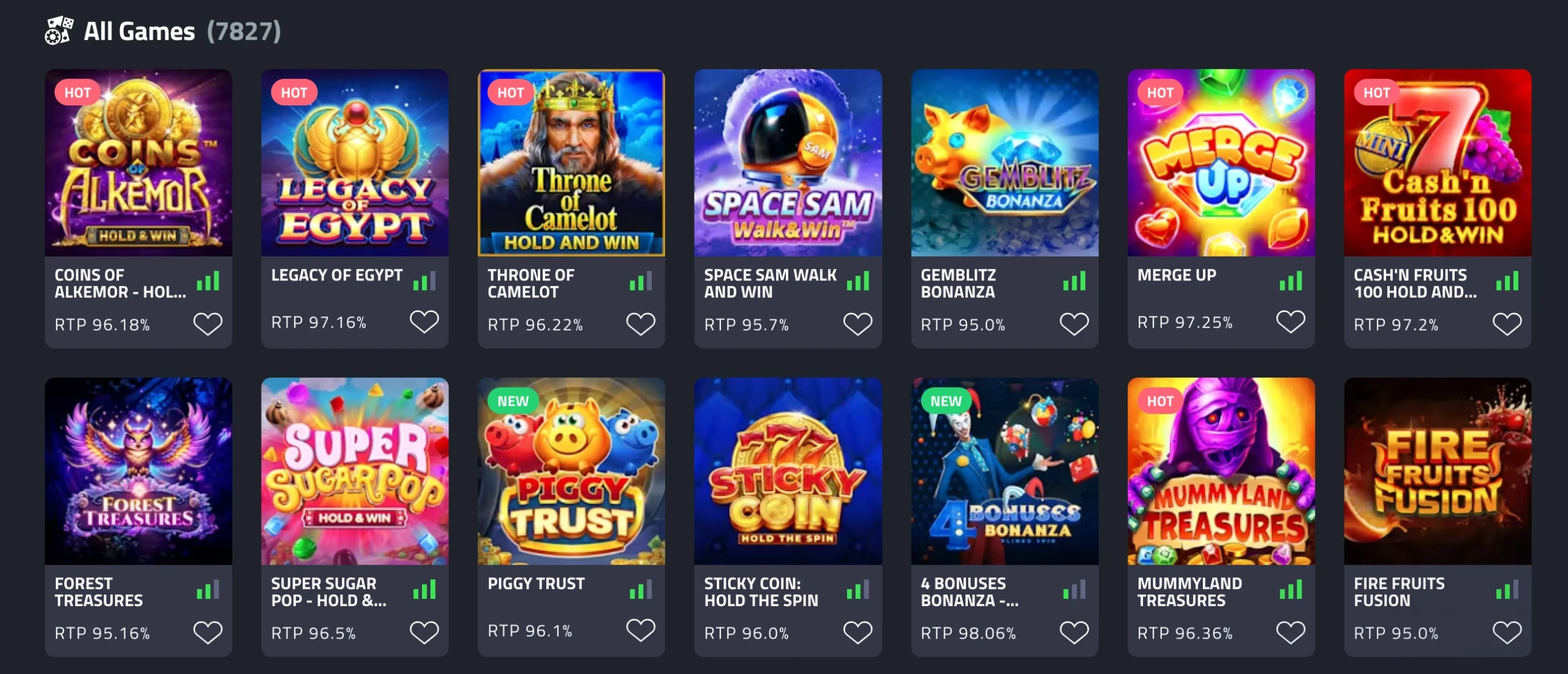Screen dimensions: 1568x674
Task: Click volatility bars icon on Merge Up
Action: pyautogui.click(x=1291, y=281)
